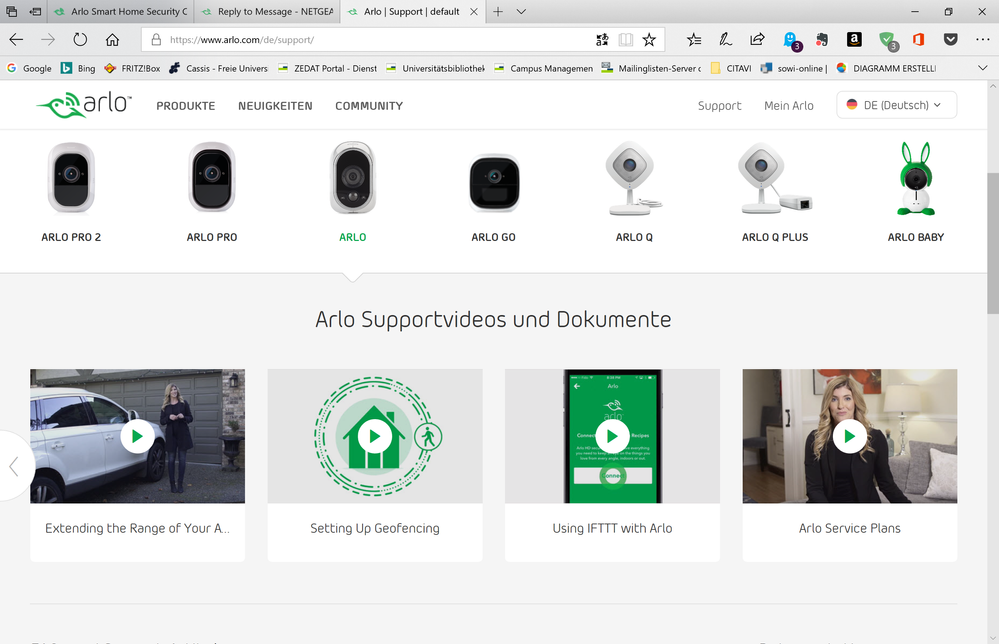Open the NEUIGKEITEN menu
Screen dimensions: 999x644
[275, 106]
